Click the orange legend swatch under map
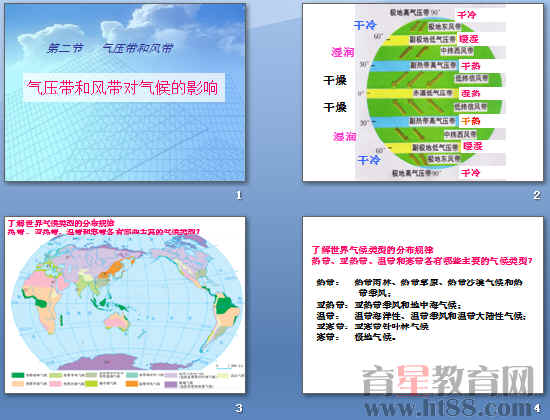This screenshot has width=550, height=420. pos(132,384)
